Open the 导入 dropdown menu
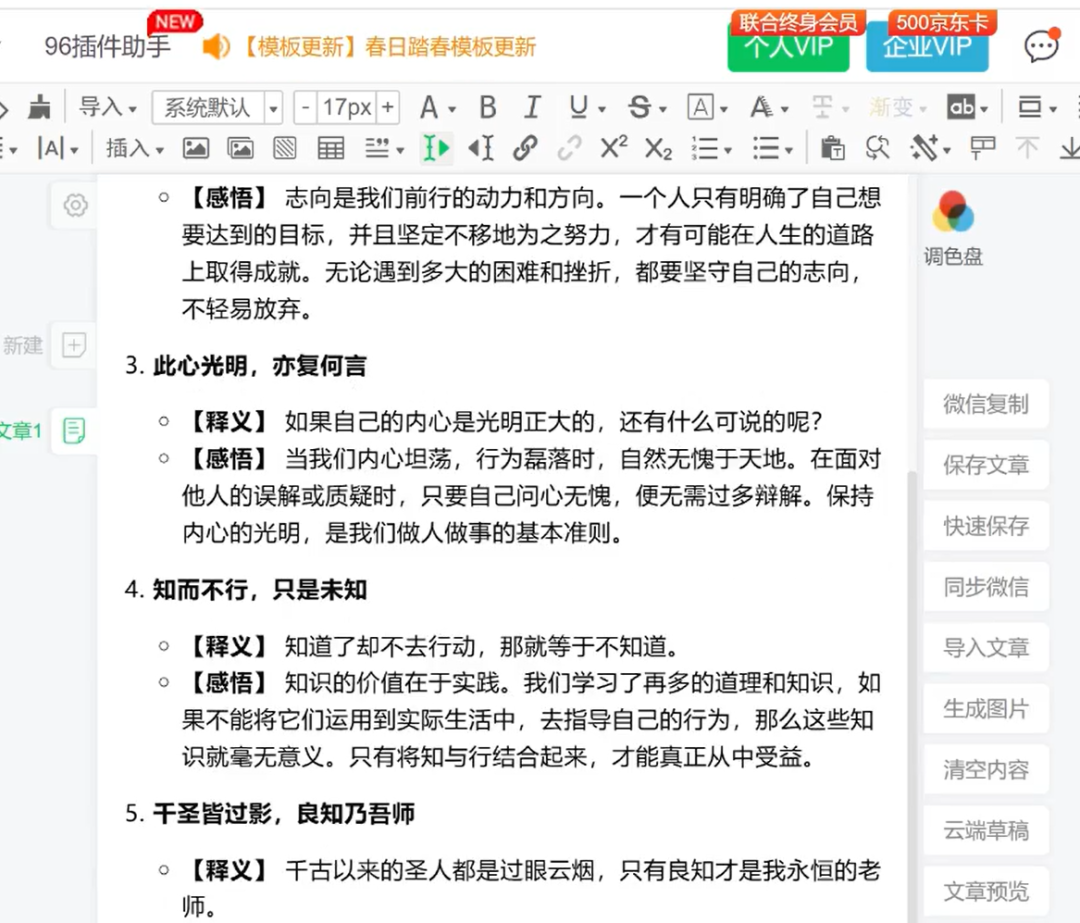Viewport: 1080px width, 923px height. click(x=107, y=107)
